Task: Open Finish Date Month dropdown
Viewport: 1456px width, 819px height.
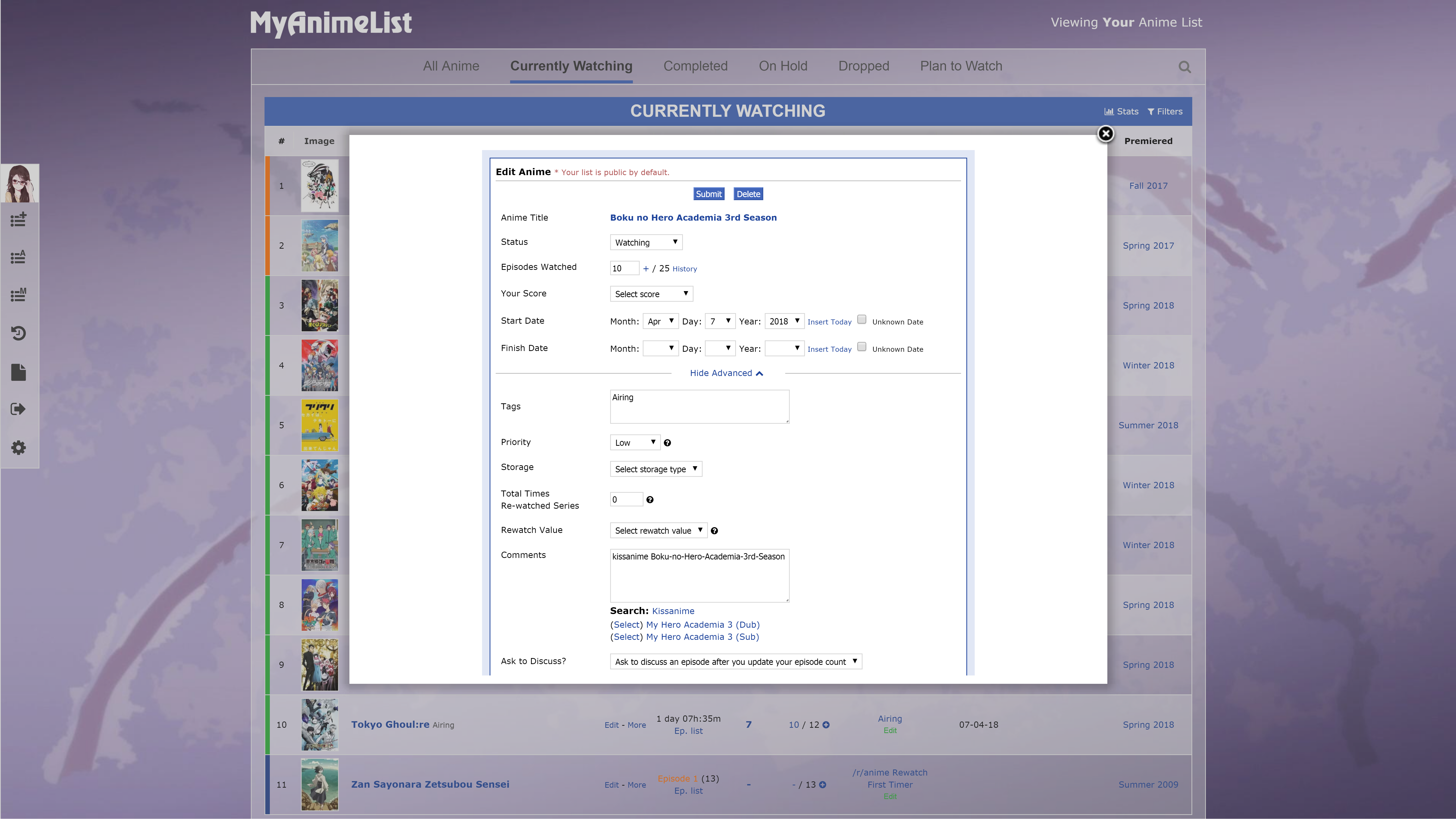Action: (660, 348)
